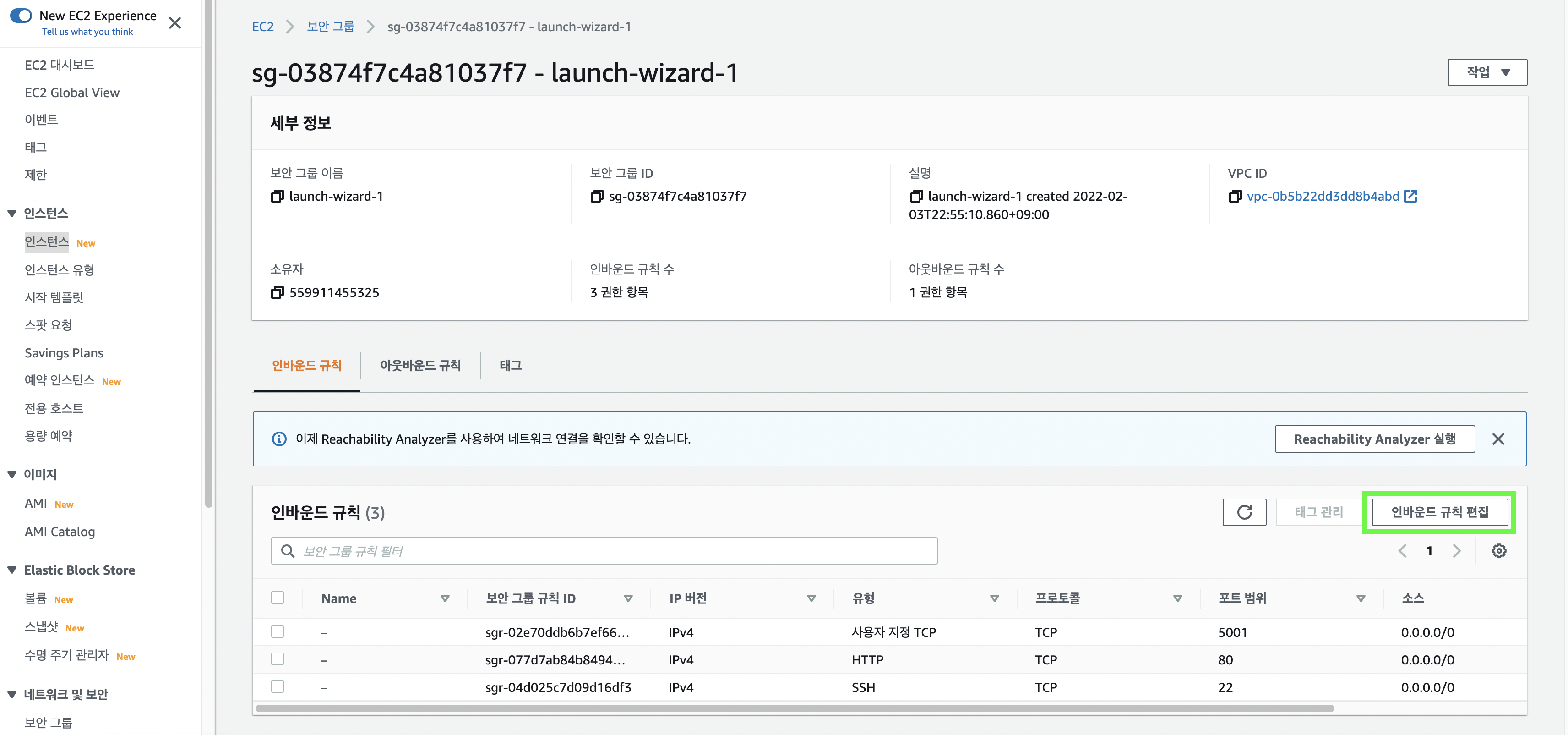Collapse the Elastic Block Store section
Image resolution: width=1568 pixels, height=735 pixels.
click(x=11, y=570)
